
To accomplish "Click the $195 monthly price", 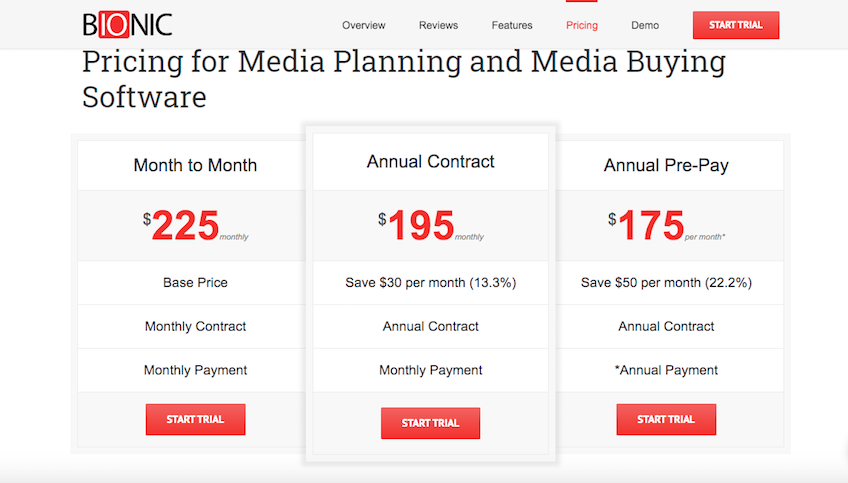I will 430,226.
